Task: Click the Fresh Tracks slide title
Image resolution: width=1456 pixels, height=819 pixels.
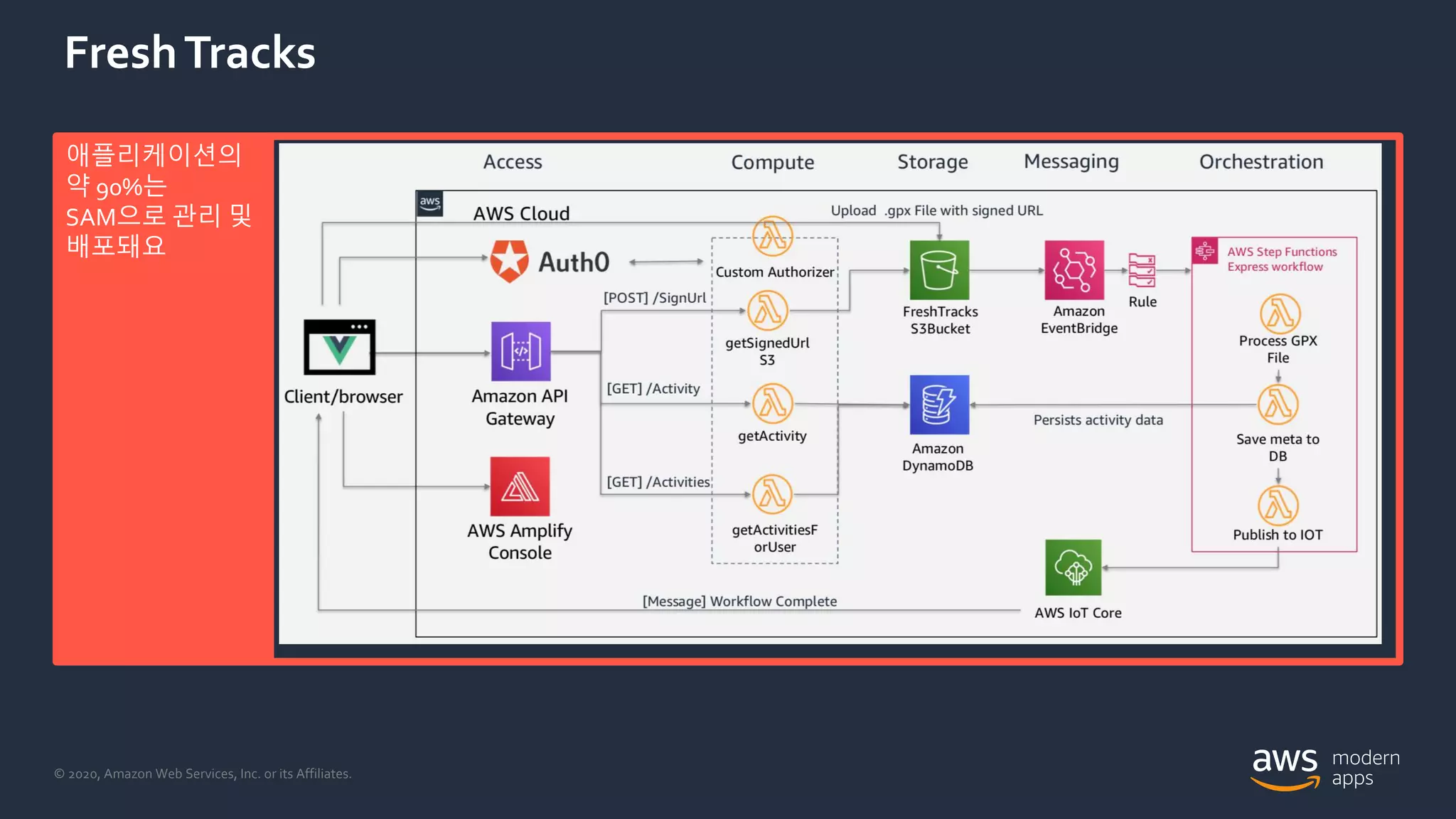Action: pyautogui.click(x=190, y=53)
